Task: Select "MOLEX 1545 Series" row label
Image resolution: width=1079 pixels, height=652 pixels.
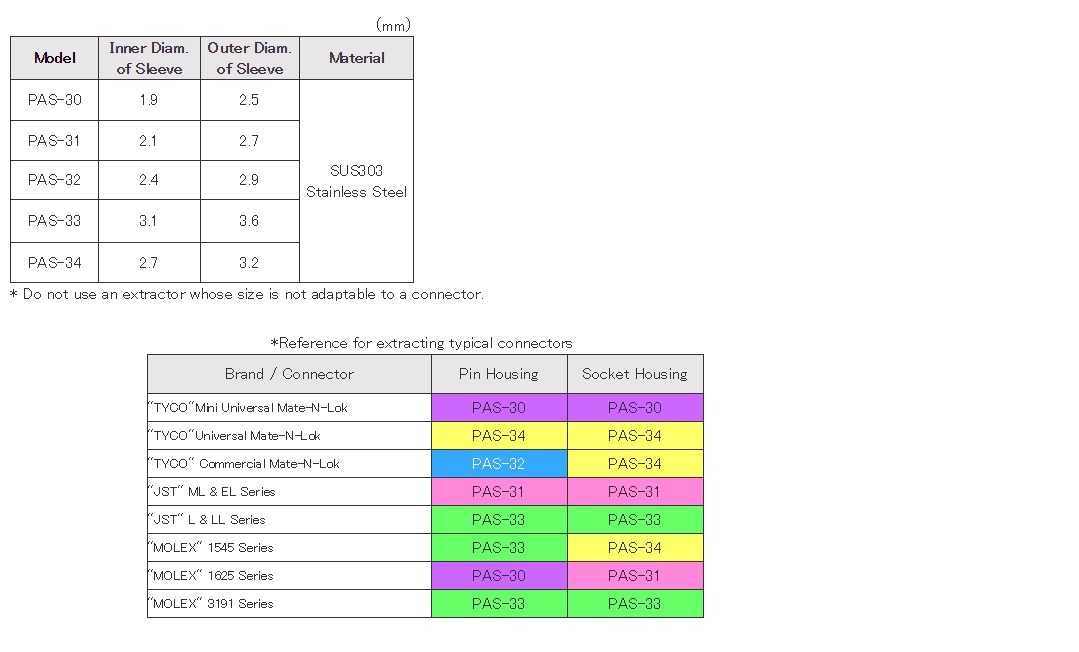Action: [289, 548]
